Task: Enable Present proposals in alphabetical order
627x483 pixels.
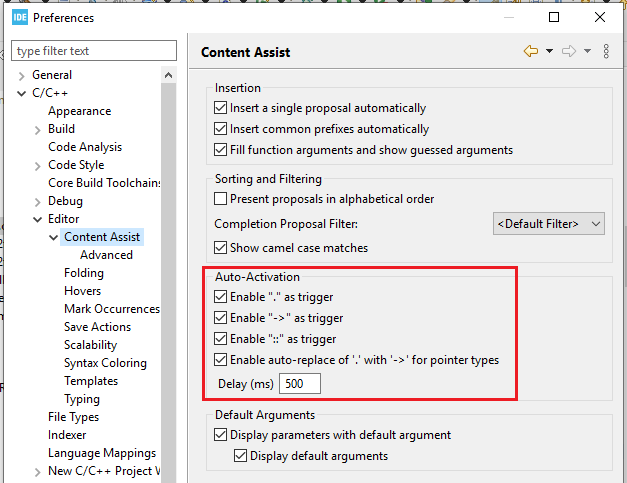Action: point(221,199)
